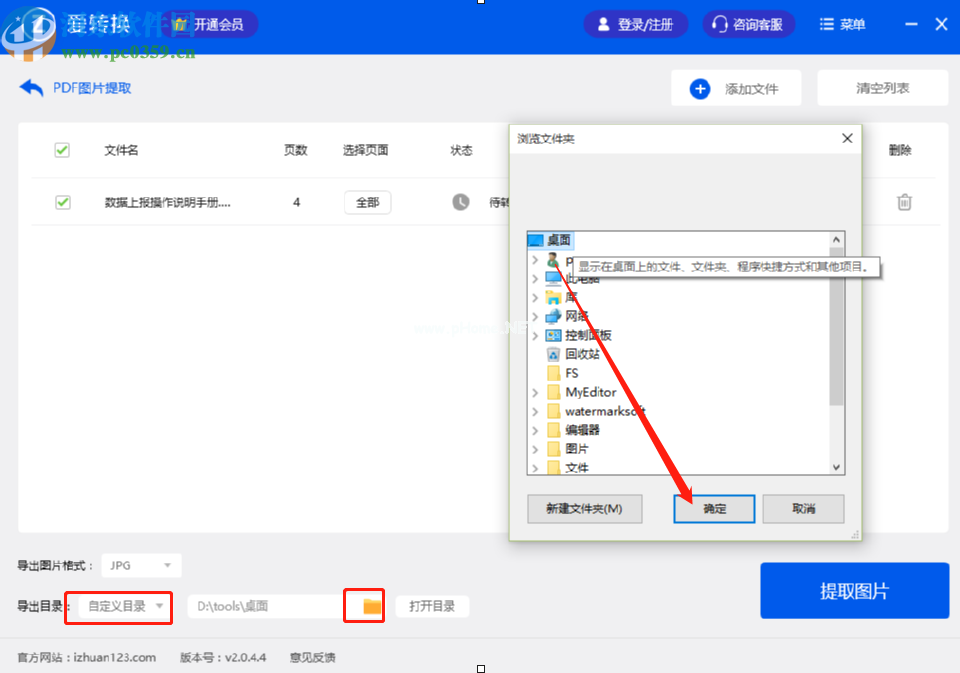This screenshot has width=960, height=673.
Task: Click the user icon for 登录/注册
Action: pos(603,25)
